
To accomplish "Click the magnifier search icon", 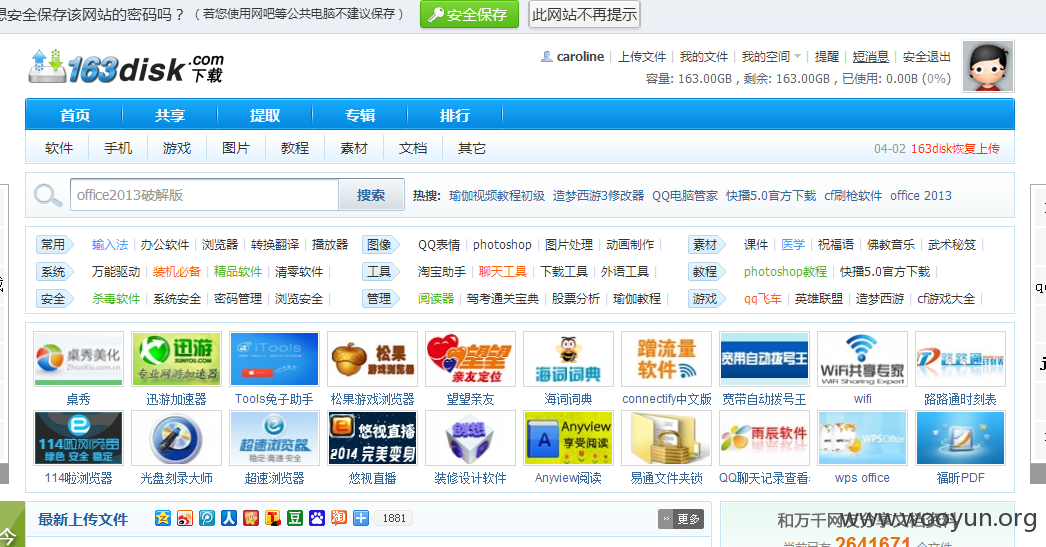I will tap(48, 195).
